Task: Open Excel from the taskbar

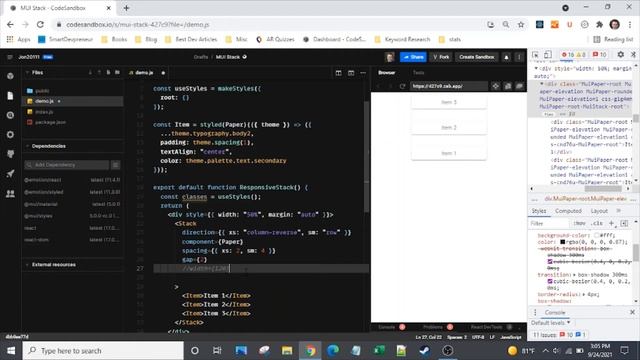Action: click(379, 351)
